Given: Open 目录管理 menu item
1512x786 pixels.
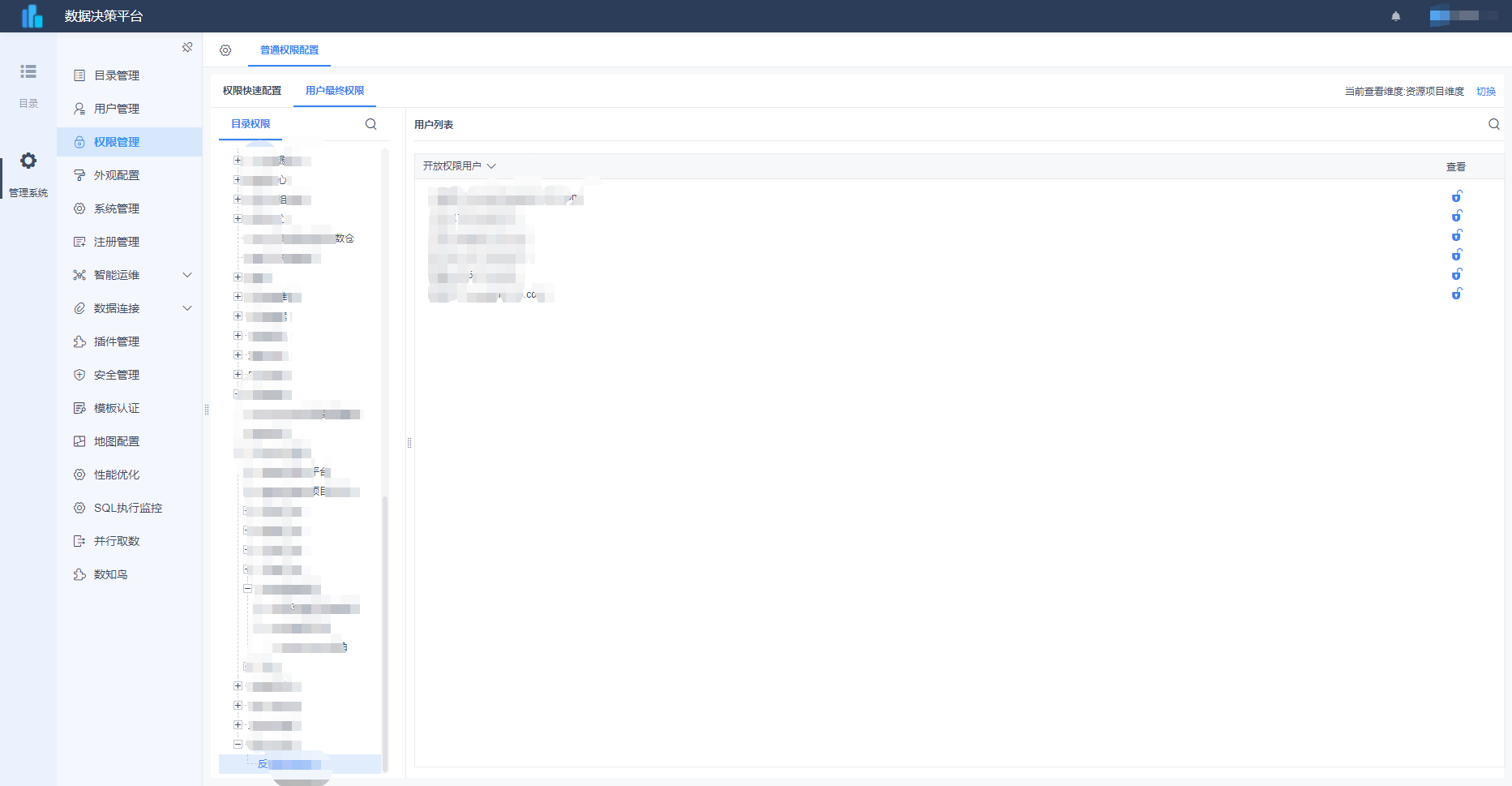Looking at the screenshot, I should pos(130,75).
